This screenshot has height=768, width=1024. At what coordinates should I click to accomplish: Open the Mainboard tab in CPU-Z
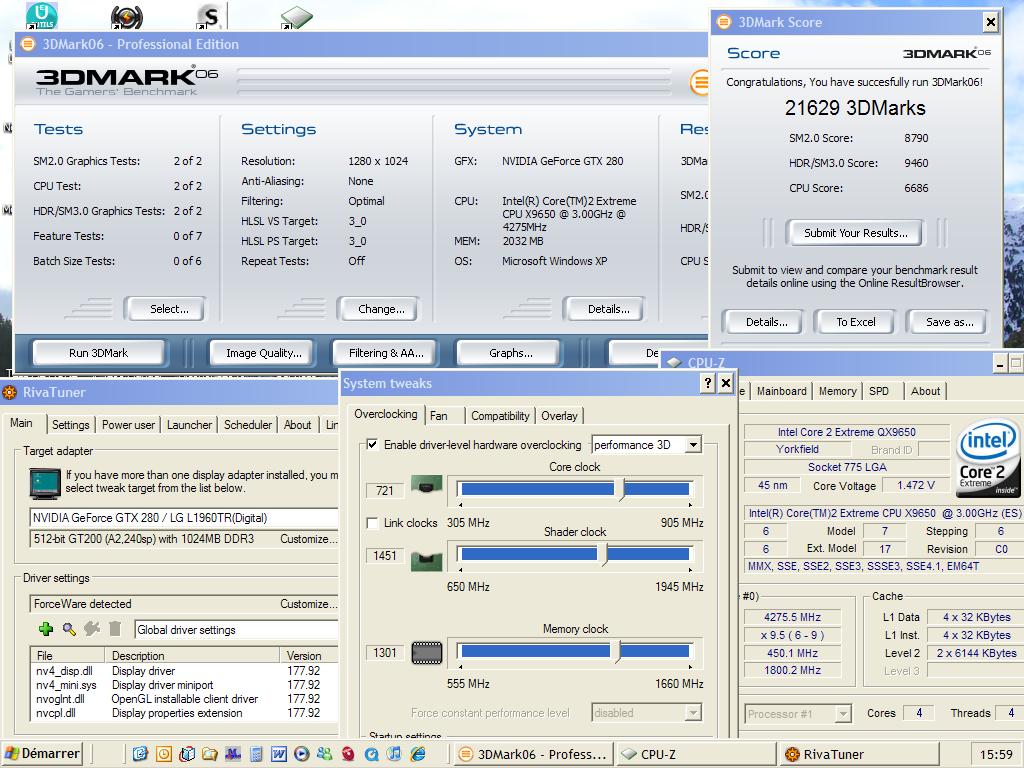(x=782, y=391)
